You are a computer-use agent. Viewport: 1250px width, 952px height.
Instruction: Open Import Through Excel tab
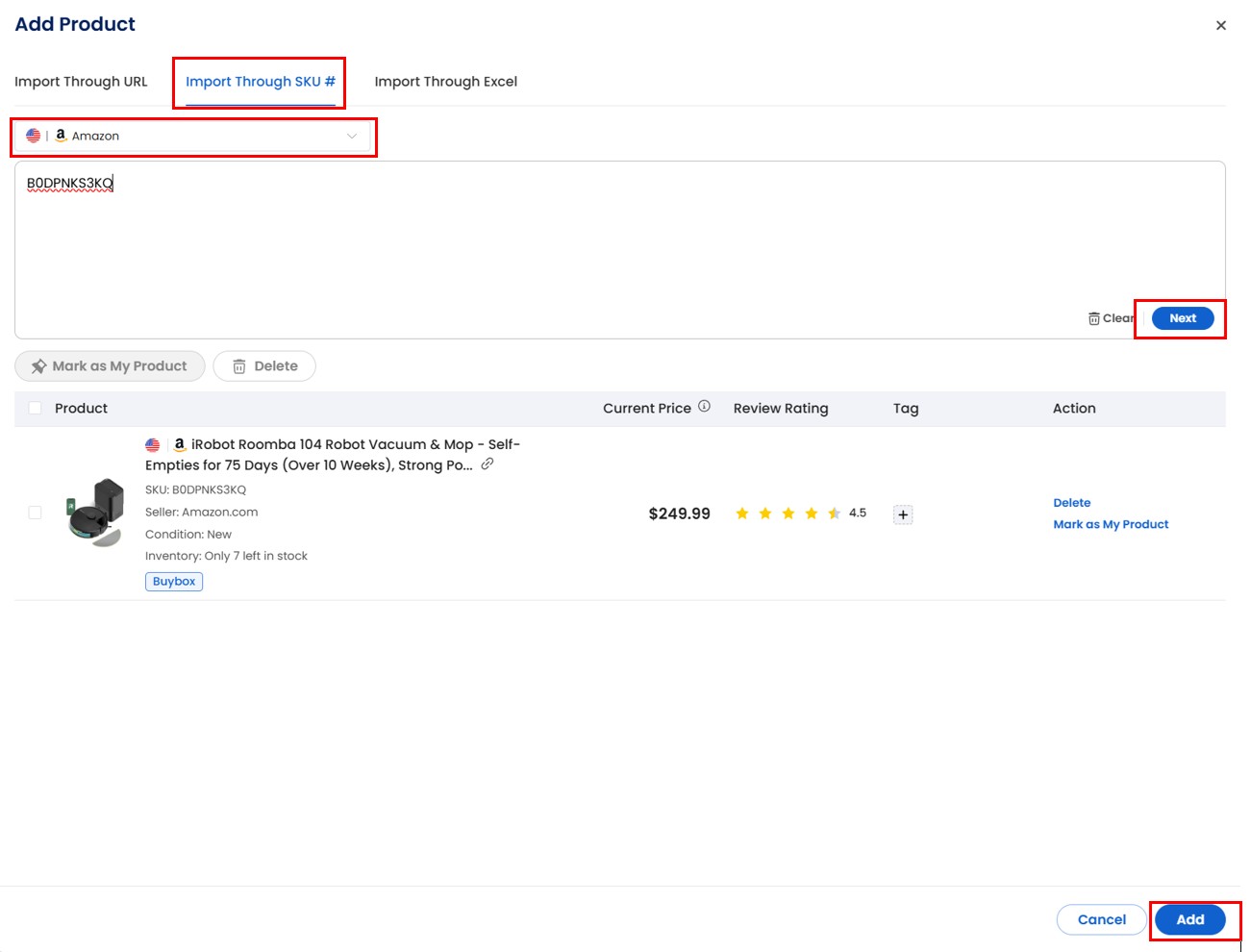click(x=446, y=82)
